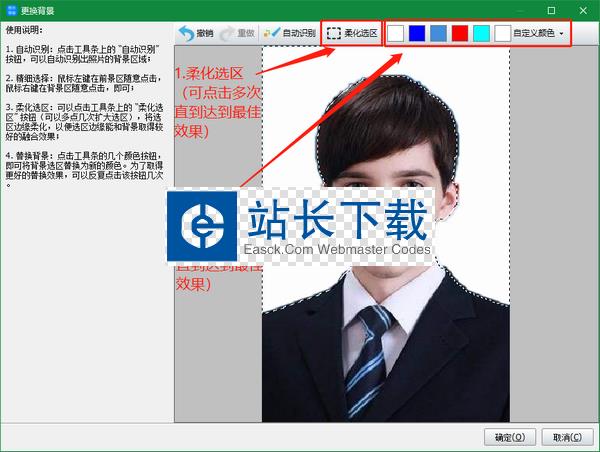The height and width of the screenshot is (452, 600).
Task: Click the Undo (撤销) toolbar button
Action: (x=196, y=33)
